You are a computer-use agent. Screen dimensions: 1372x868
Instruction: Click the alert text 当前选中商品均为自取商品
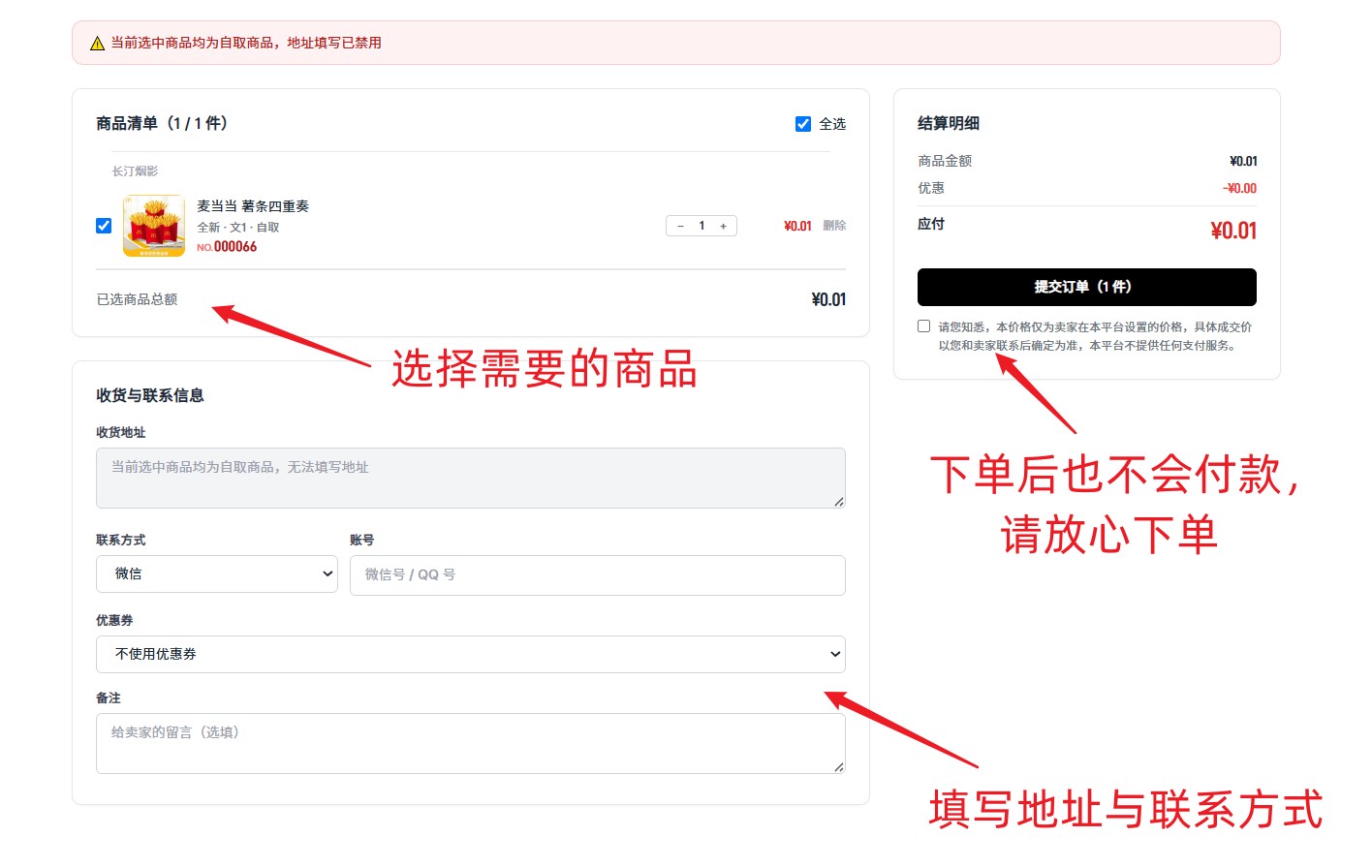coord(246,43)
